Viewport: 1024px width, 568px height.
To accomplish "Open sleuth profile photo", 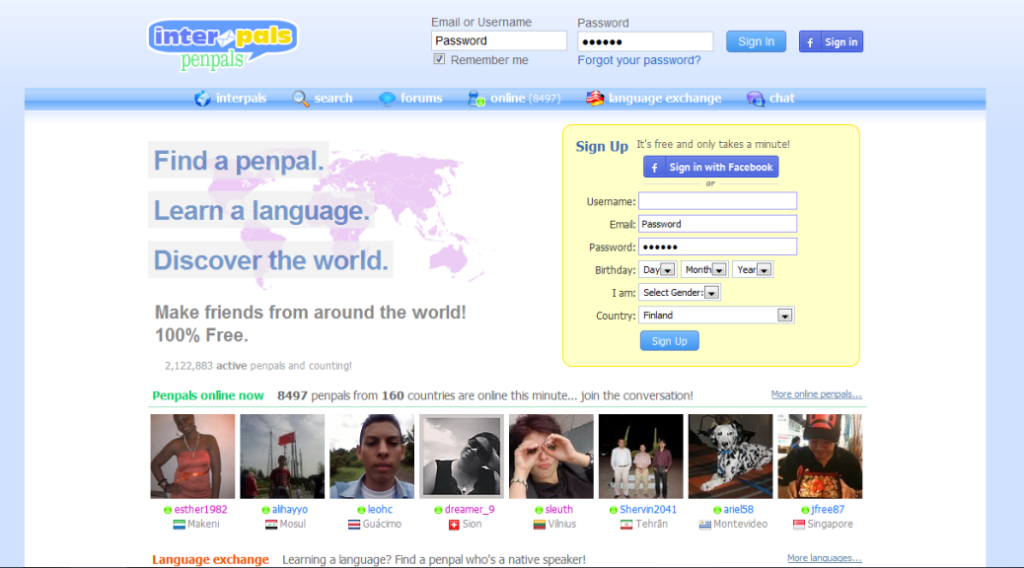I will pos(551,456).
